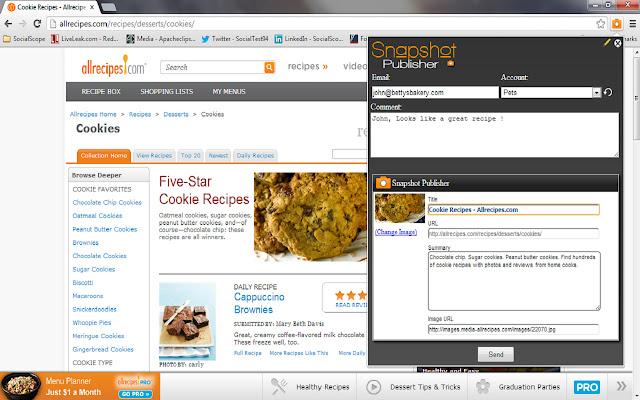
Task: Click the Graduation Parties flower icon
Action: (483, 387)
